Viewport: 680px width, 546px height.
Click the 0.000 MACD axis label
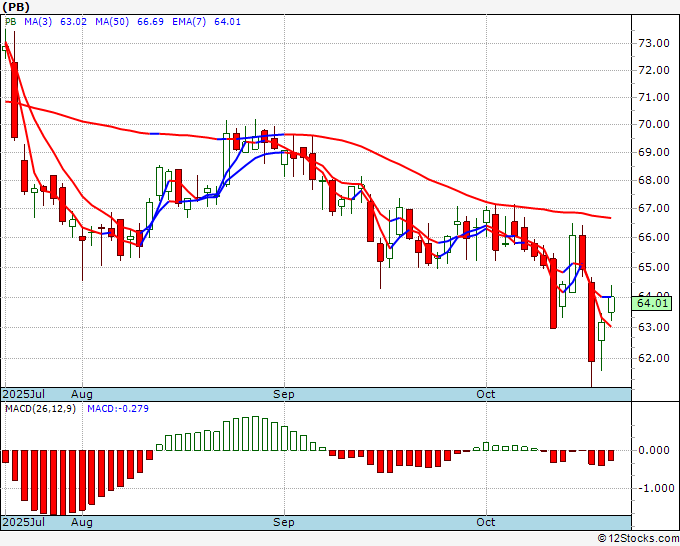[654, 450]
